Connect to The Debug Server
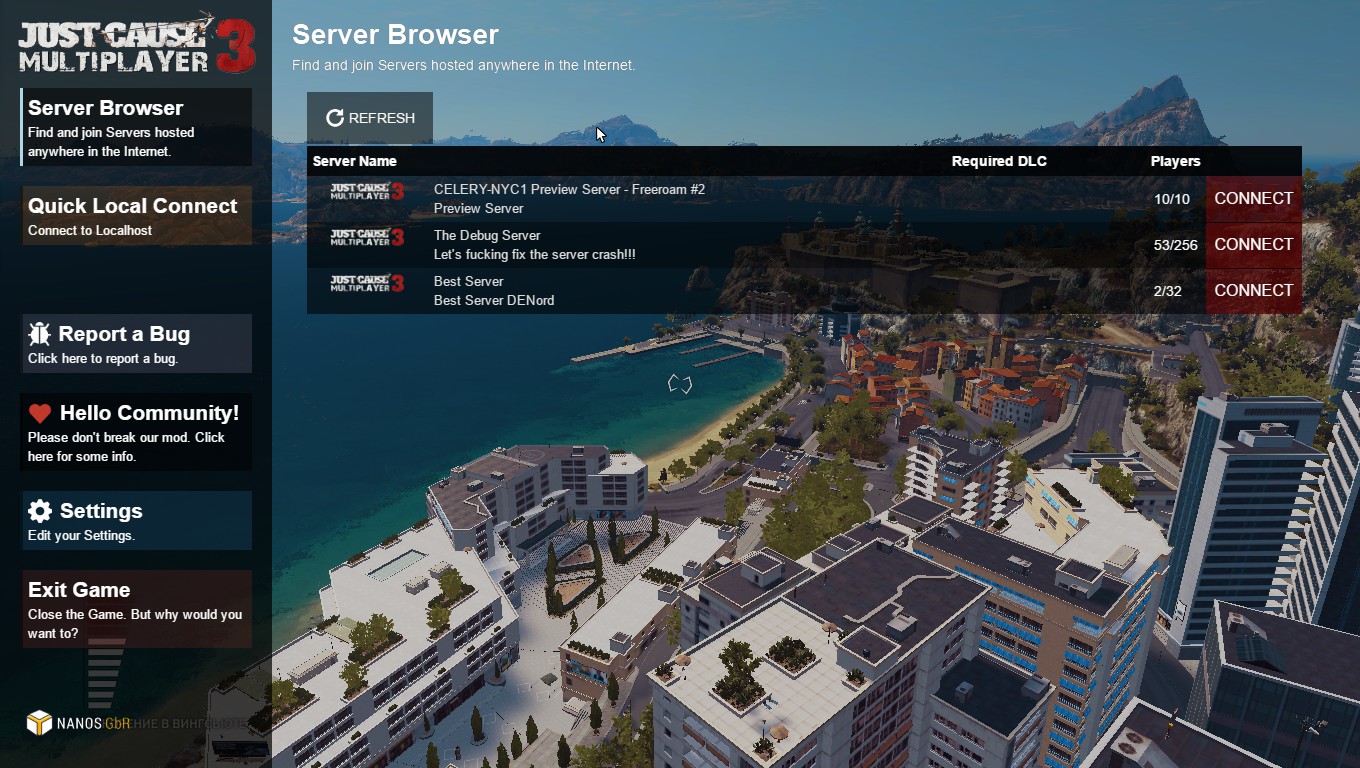The image size is (1360, 768). pyautogui.click(x=1254, y=245)
